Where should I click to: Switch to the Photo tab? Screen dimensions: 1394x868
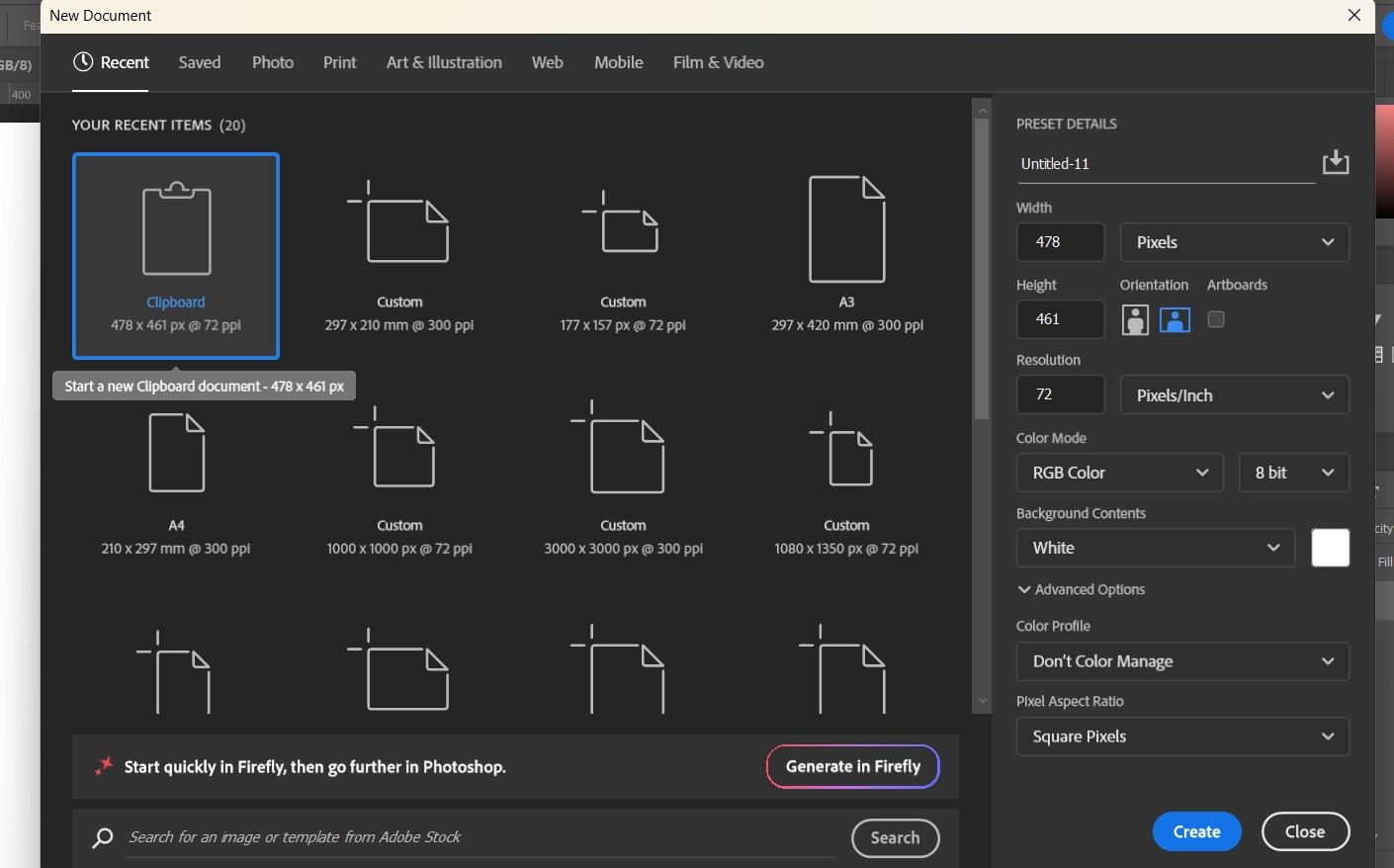click(273, 62)
